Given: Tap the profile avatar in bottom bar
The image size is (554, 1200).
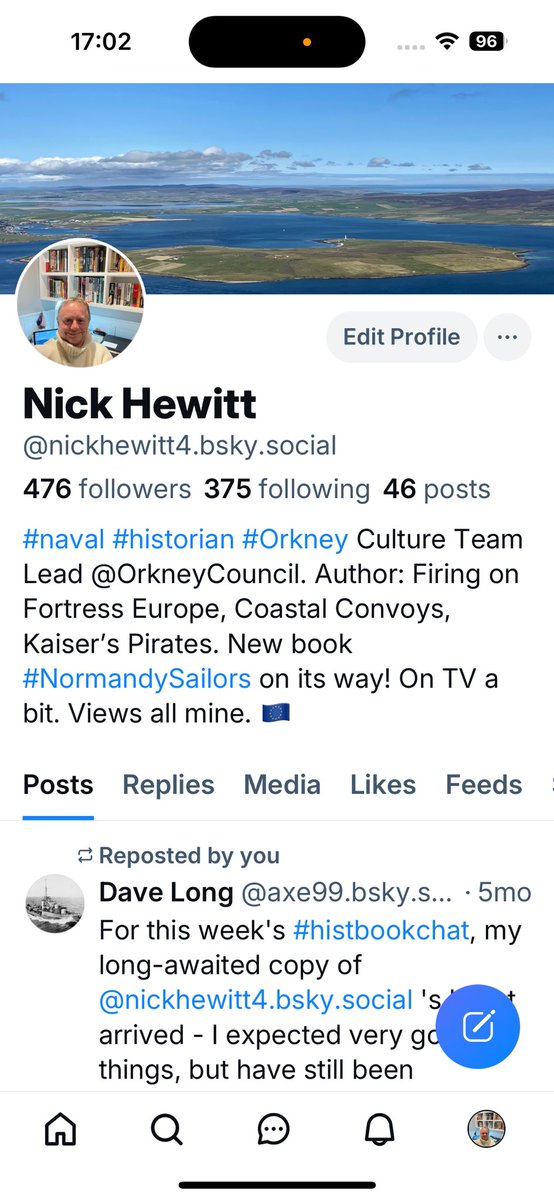Looking at the screenshot, I should 486,1129.
